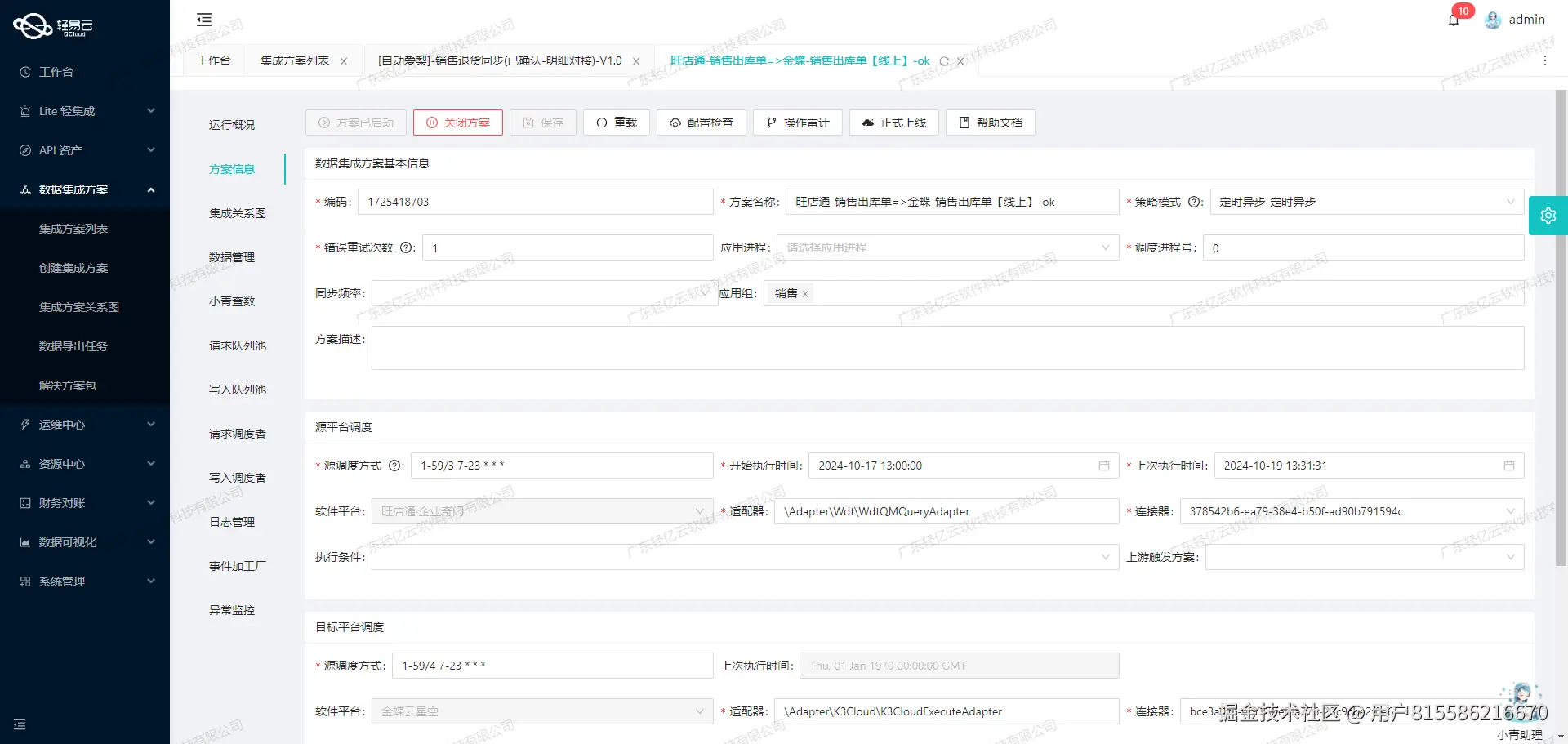
Task: Collapse the 数据集成方案 sidebar section
Action: coord(72,189)
